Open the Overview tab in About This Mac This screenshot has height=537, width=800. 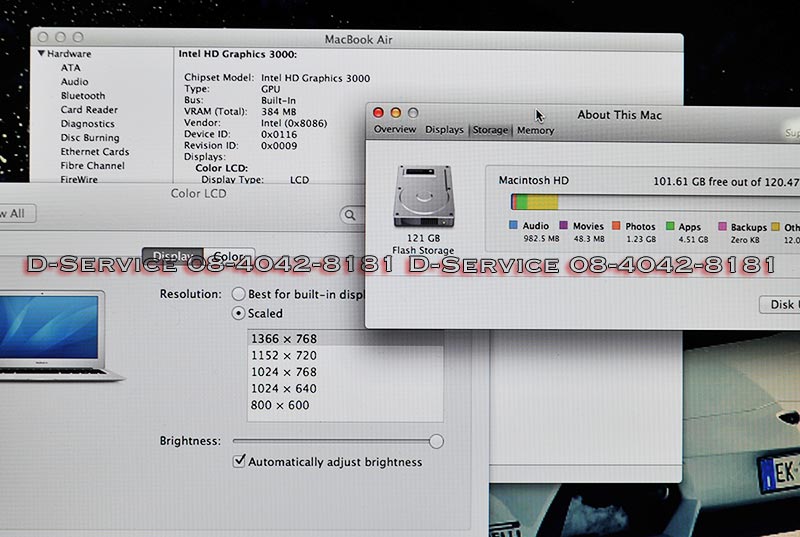pos(395,129)
